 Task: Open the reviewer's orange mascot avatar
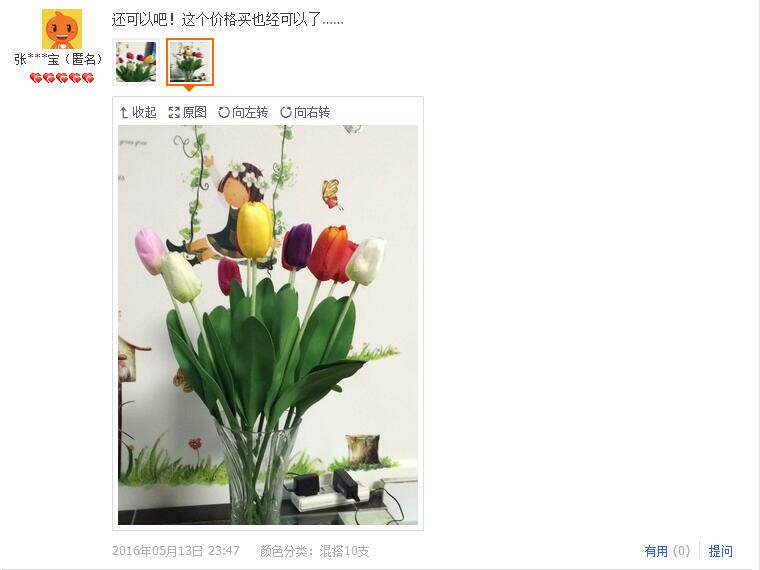(62, 29)
